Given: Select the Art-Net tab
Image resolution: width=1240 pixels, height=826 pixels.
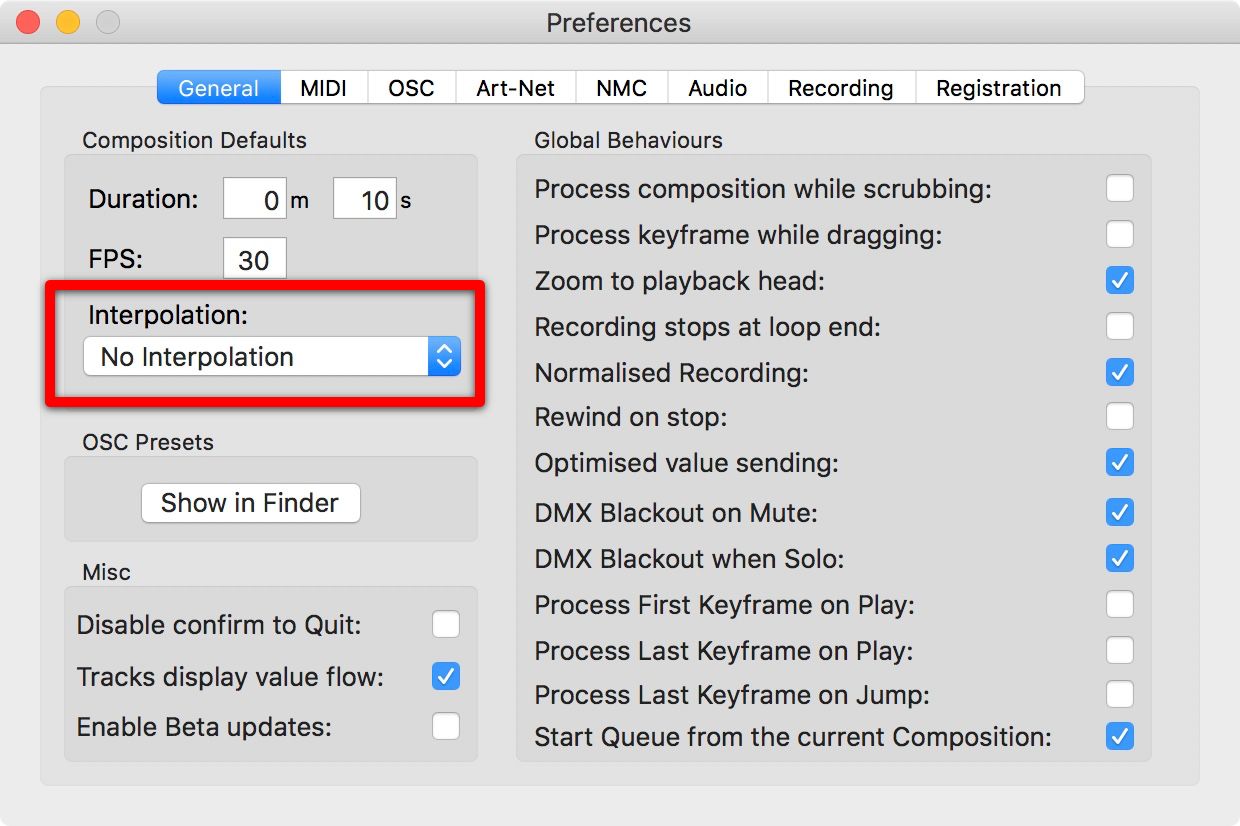Looking at the screenshot, I should tap(516, 88).
